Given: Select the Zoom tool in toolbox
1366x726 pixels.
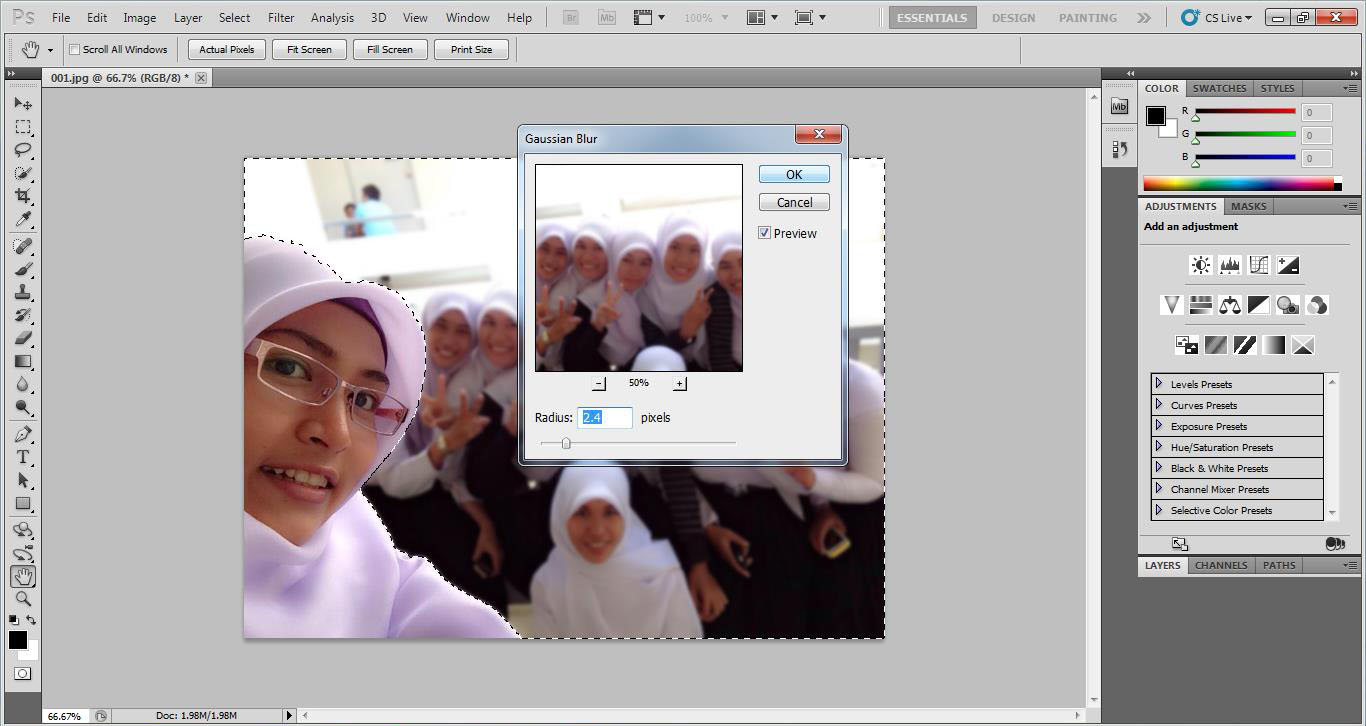Looking at the screenshot, I should pyautogui.click(x=22, y=599).
